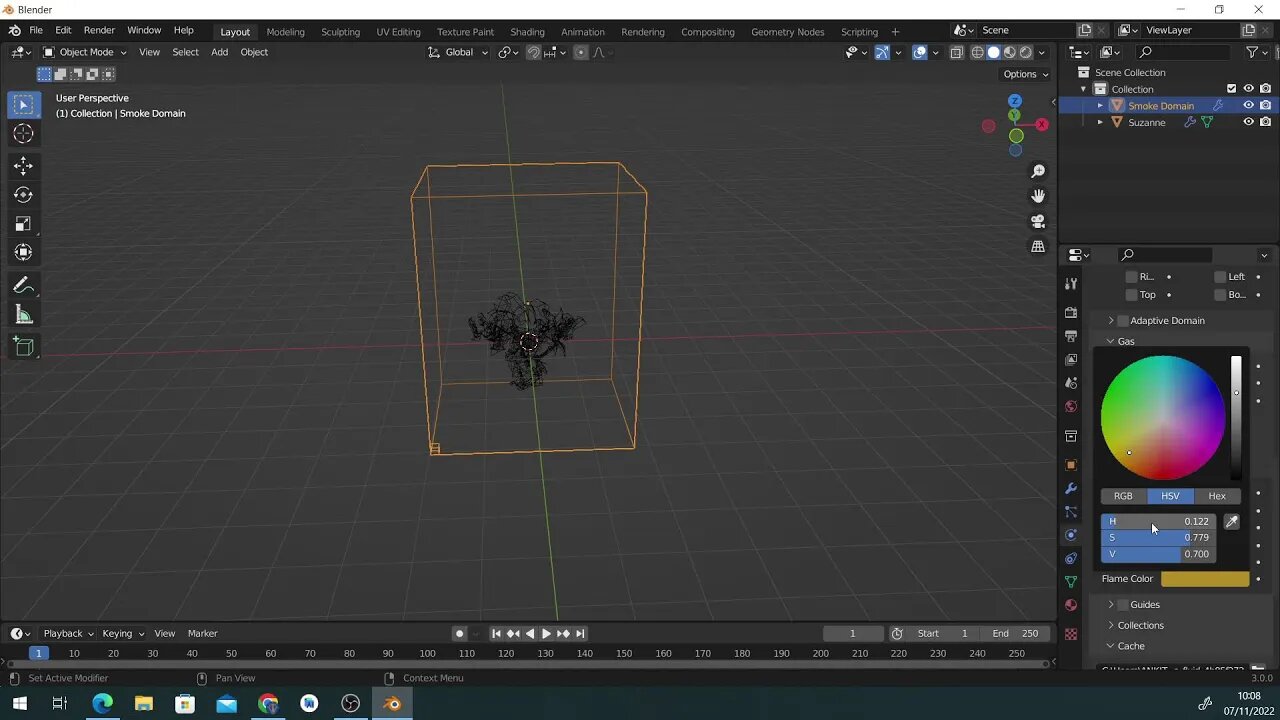This screenshot has width=1280, height=720.
Task: Open the Output properties tab
Action: [x=1071, y=336]
